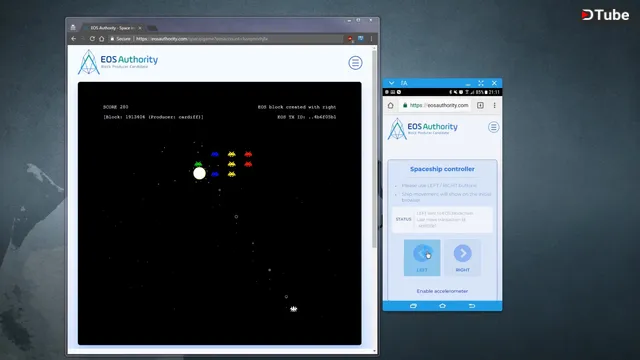Click the DTube logo
This screenshot has height=360, width=640.
pyautogui.click(x=605, y=15)
